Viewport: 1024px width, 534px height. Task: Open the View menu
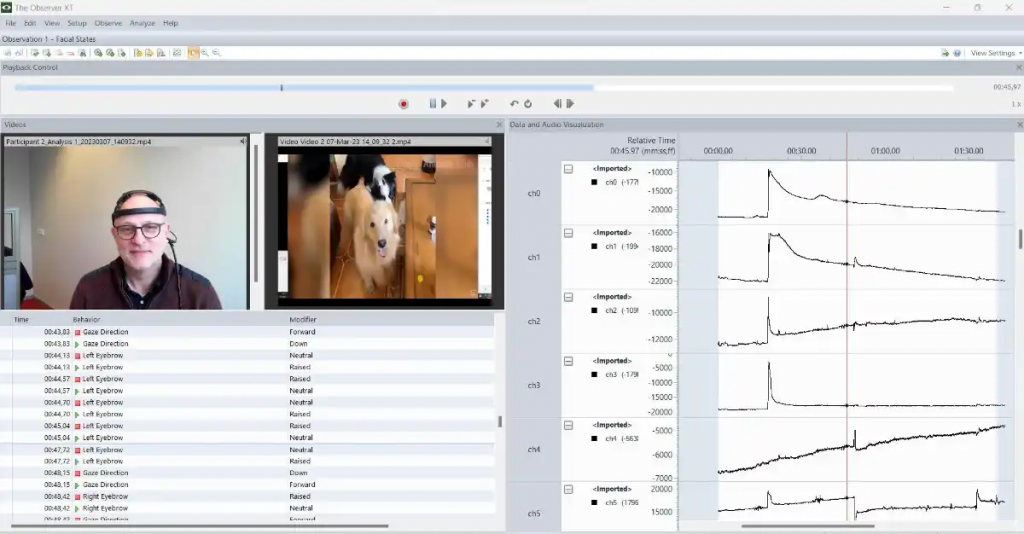click(x=52, y=23)
